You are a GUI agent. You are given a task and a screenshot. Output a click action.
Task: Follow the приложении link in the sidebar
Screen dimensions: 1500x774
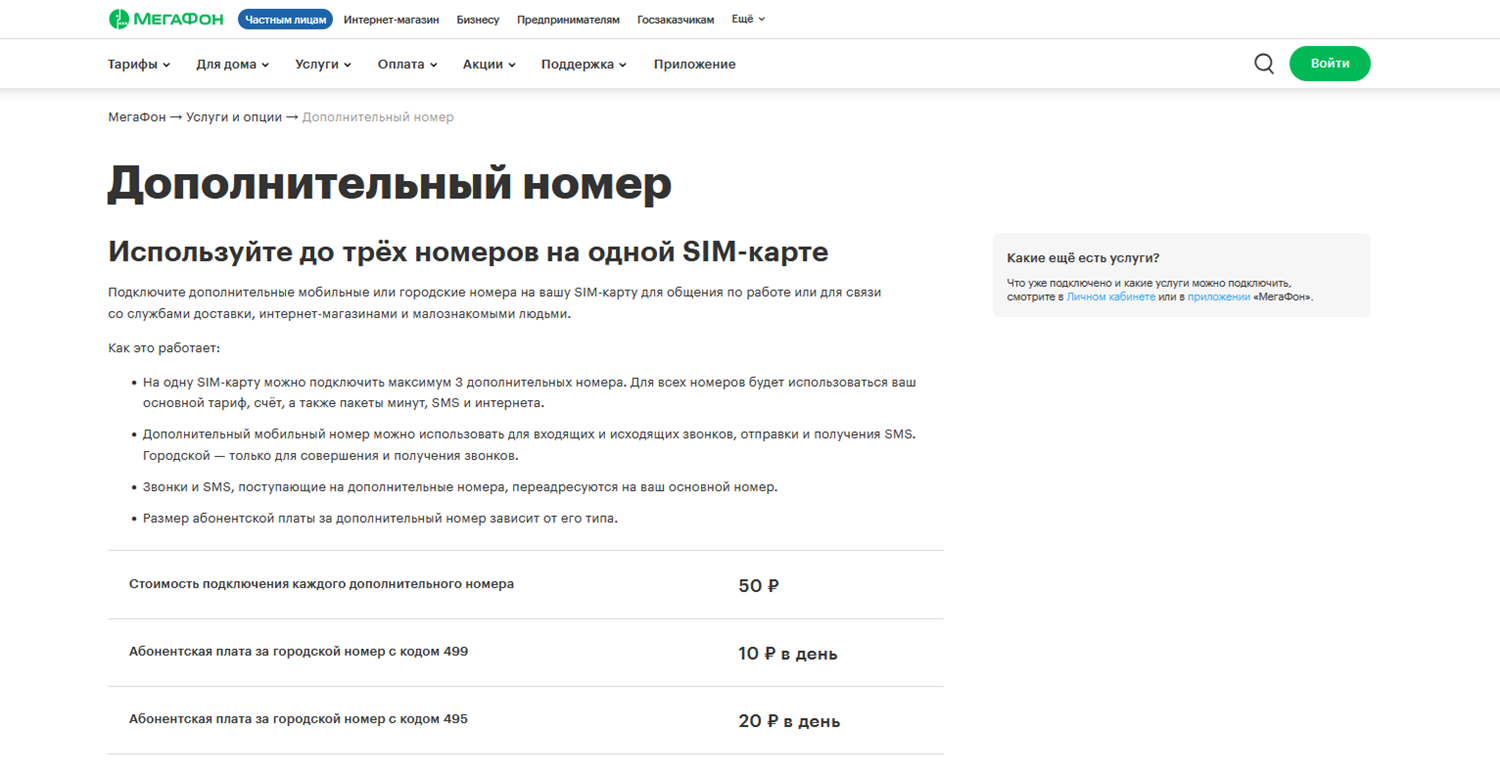pyautogui.click(x=1219, y=297)
